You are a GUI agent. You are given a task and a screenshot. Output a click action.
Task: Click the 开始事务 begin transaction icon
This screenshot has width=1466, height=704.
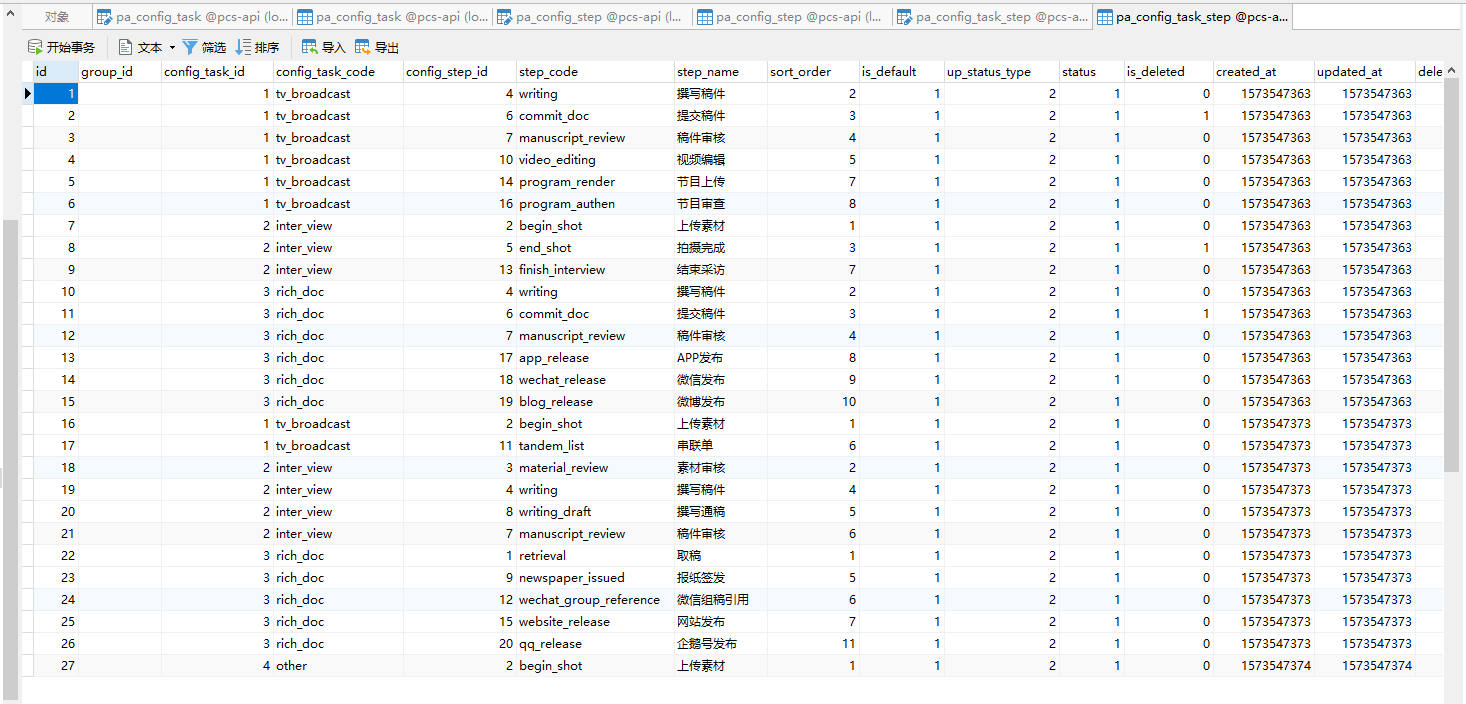[35, 47]
